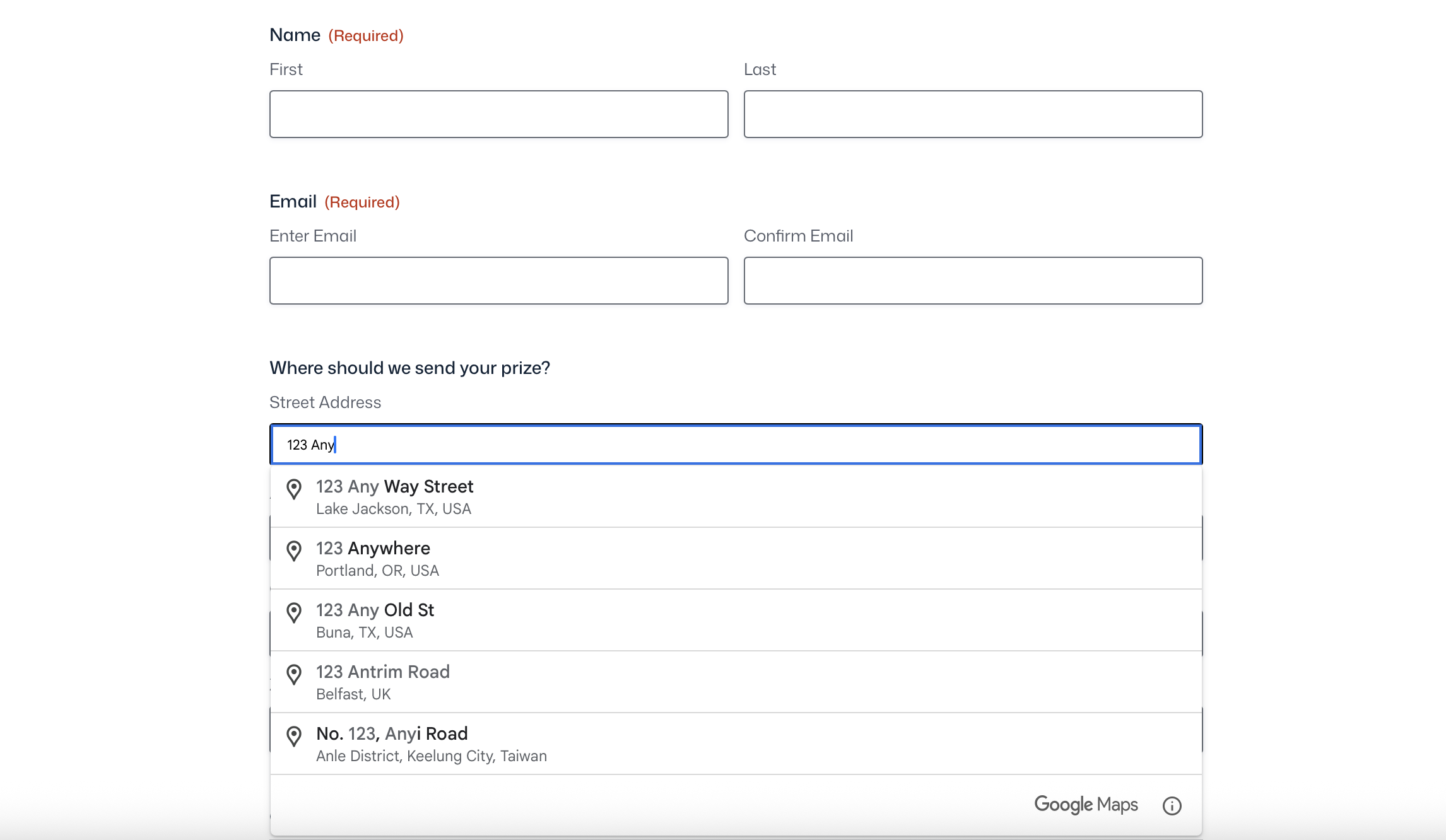
Task: Click the pin icon beside 123 Antrim Road
Action: [294, 675]
